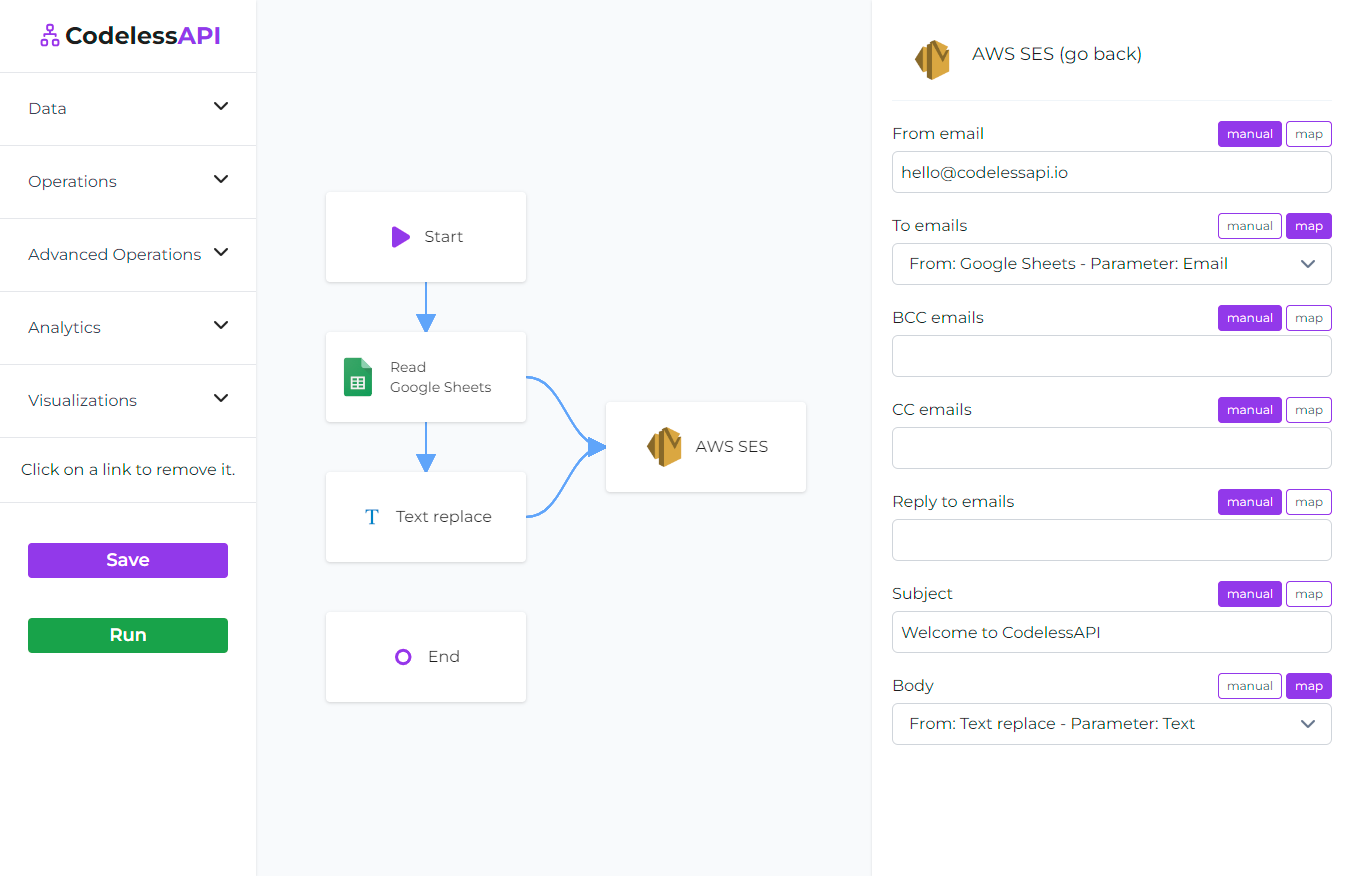Go back from AWS SES panel
The width and height of the screenshot is (1352, 876).
[x=1057, y=54]
